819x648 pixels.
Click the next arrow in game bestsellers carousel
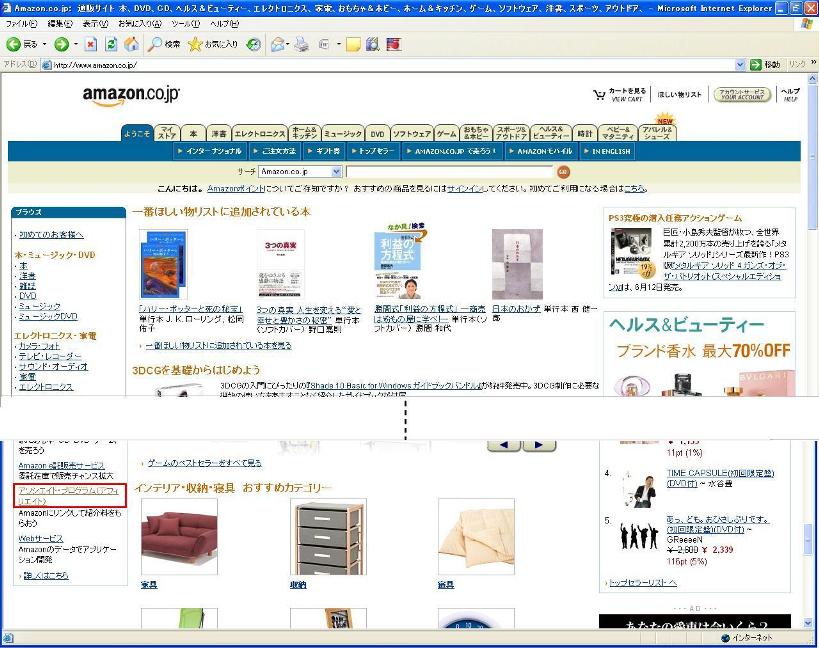tap(539, 445)
